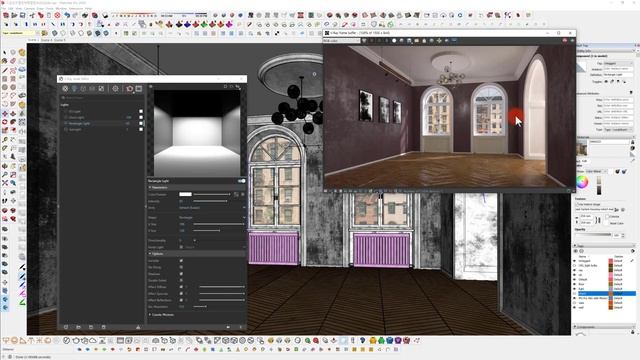This screenshot has width=640, height=360.
Task: Open the Extensions menu
Action: point(76,8)
